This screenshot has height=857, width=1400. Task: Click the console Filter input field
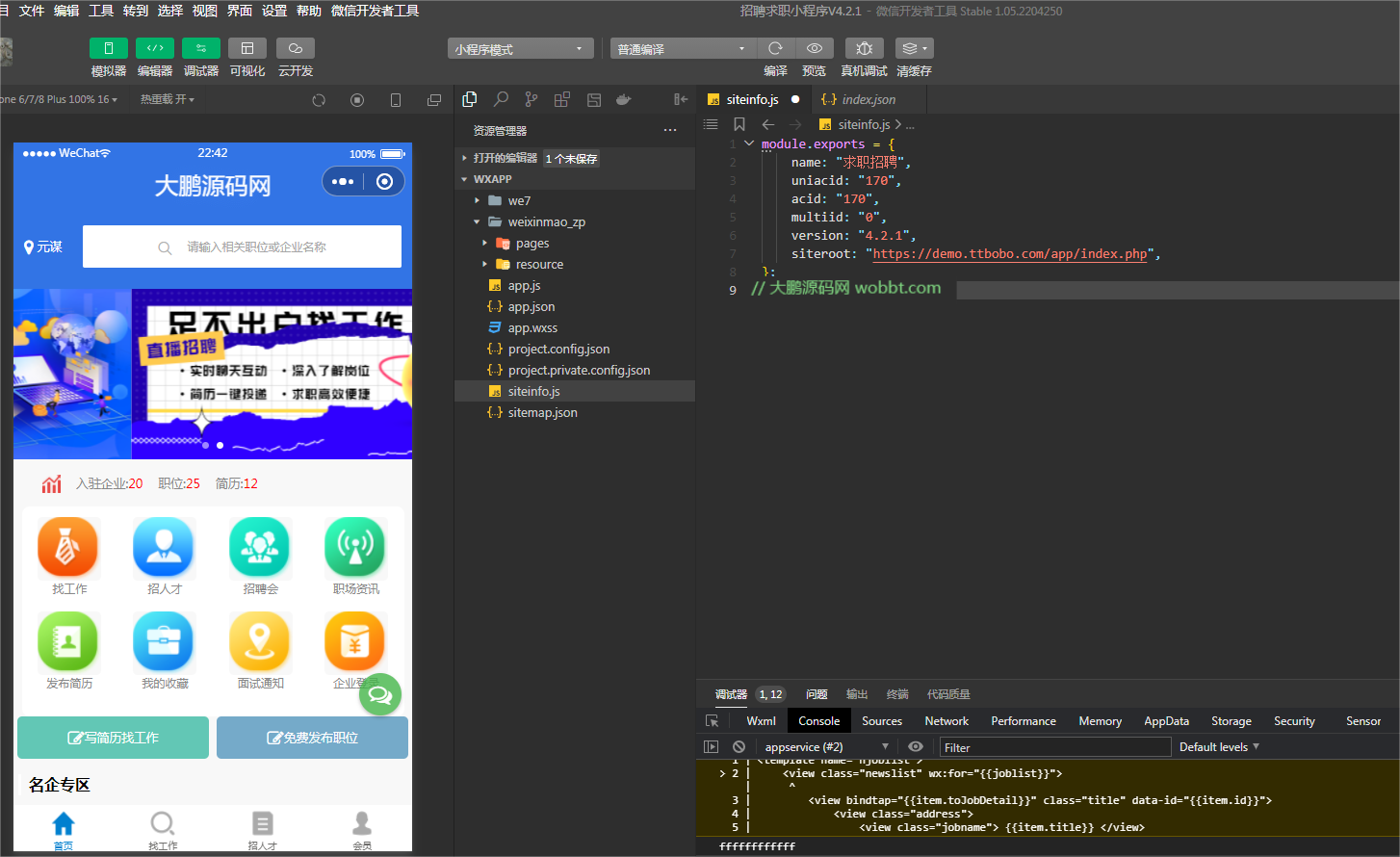(x=1054, y=747)
